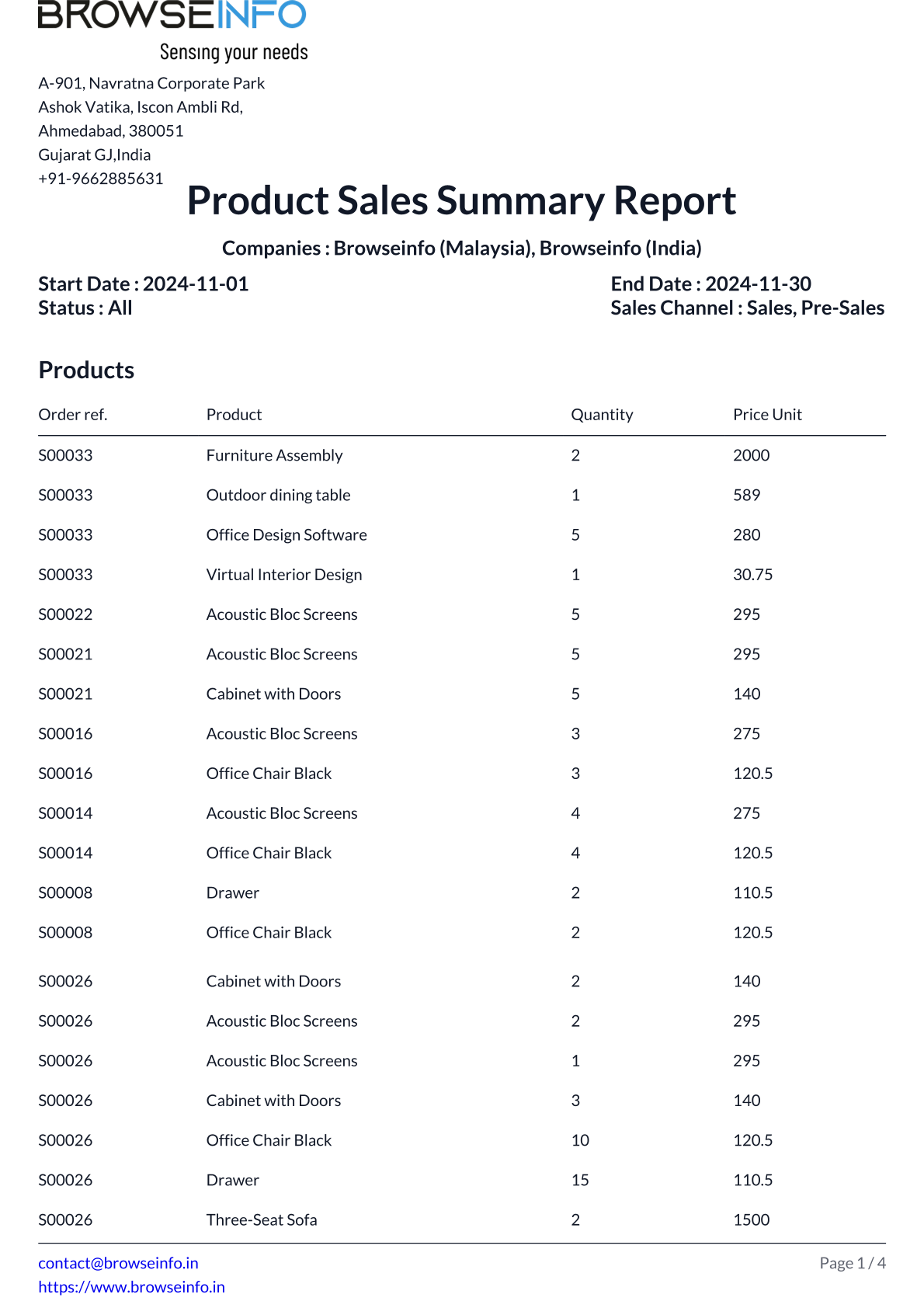Select the Furniture Assembly product row
The image size is (924, 1308).
[274, 456]
